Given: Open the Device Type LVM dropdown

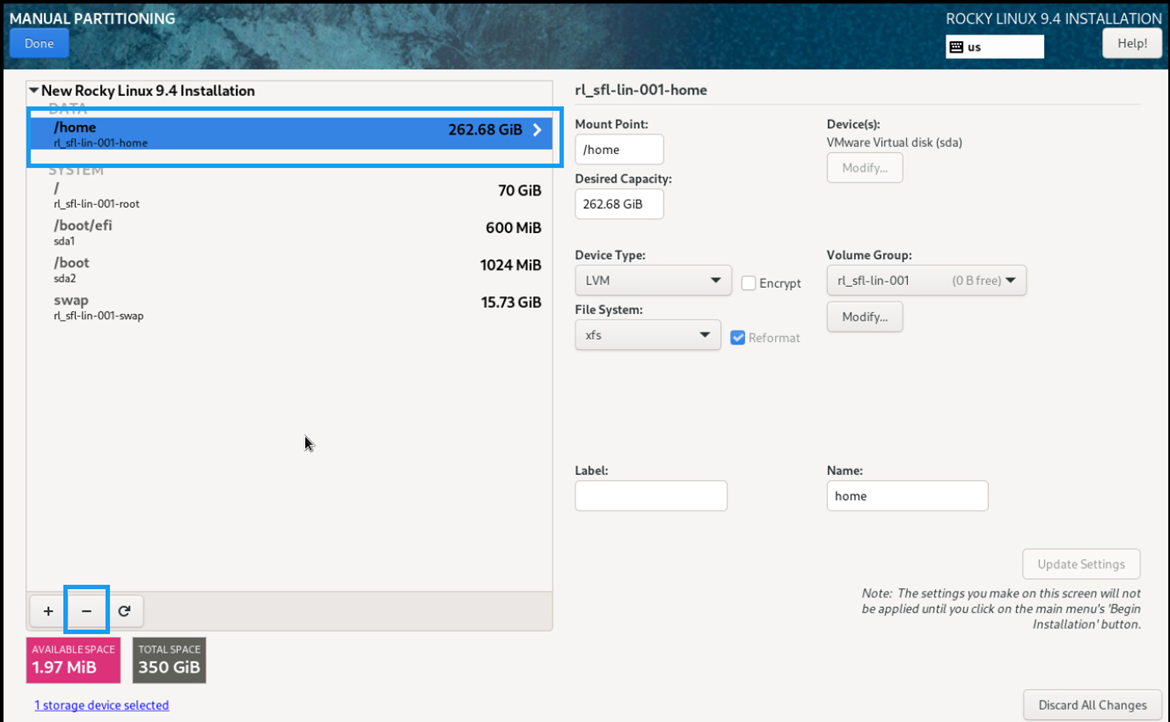Looking at the screenshot, I should (x=653, y=280).
